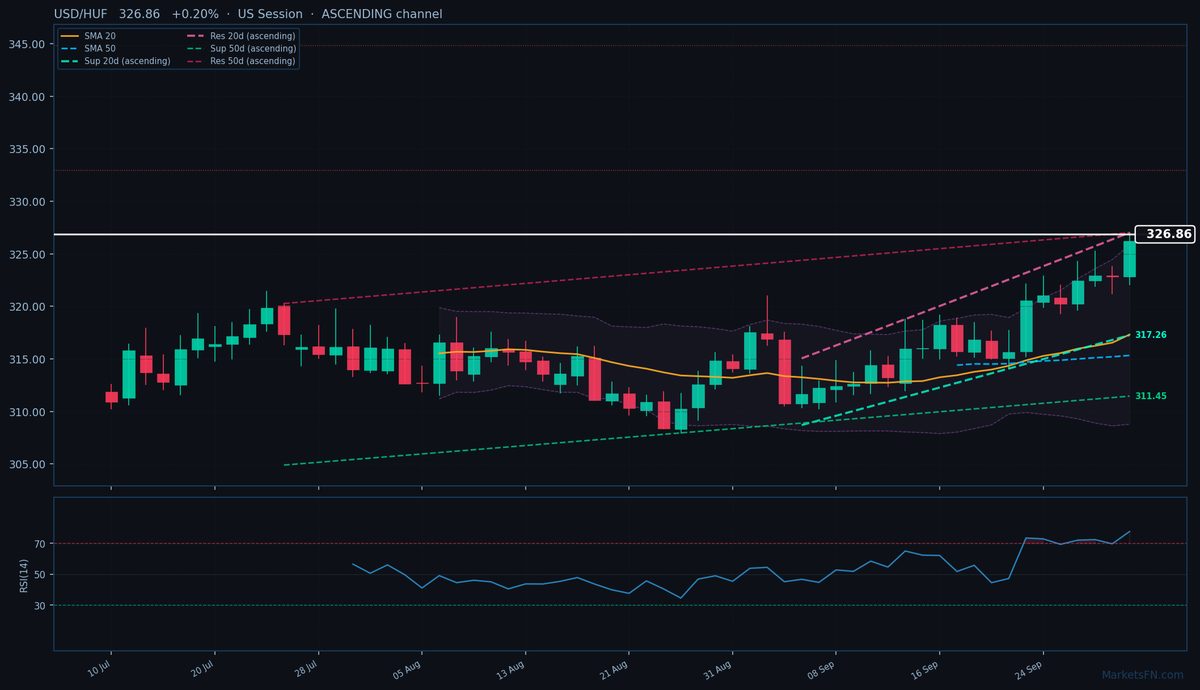The height and width of the screenshot is (690, 1200).
Task: Click the 05 Aug date label
Action: click(407, 670)
